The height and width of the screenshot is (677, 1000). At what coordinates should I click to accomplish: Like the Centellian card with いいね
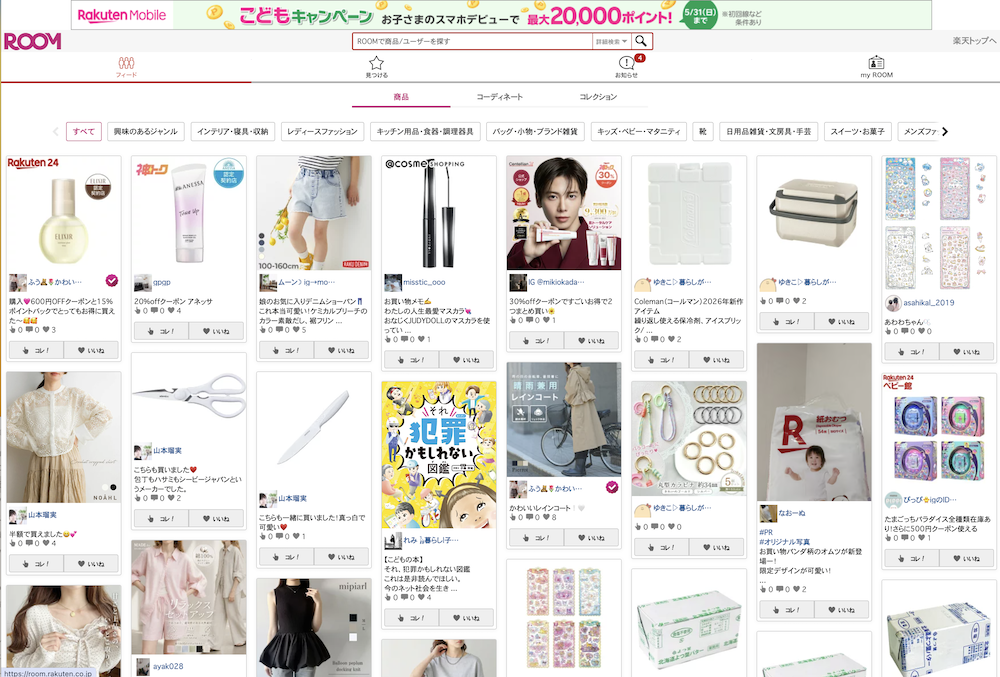click(591, 340)
